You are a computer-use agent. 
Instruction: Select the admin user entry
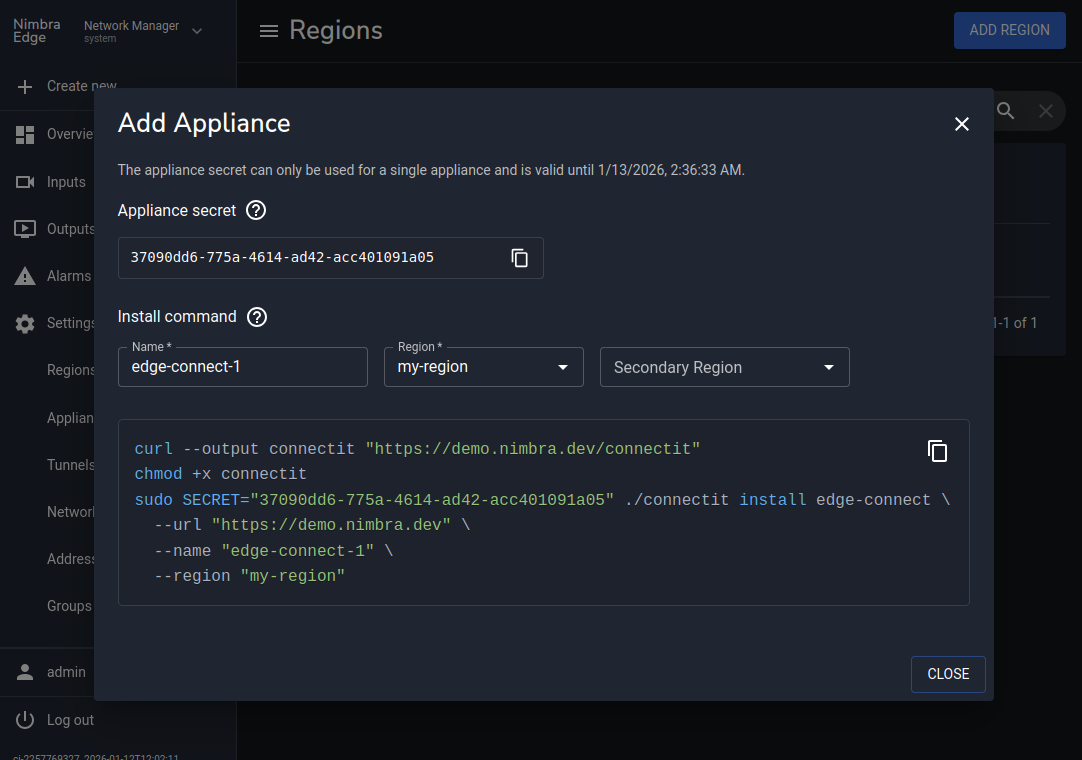tap(66, 672)
